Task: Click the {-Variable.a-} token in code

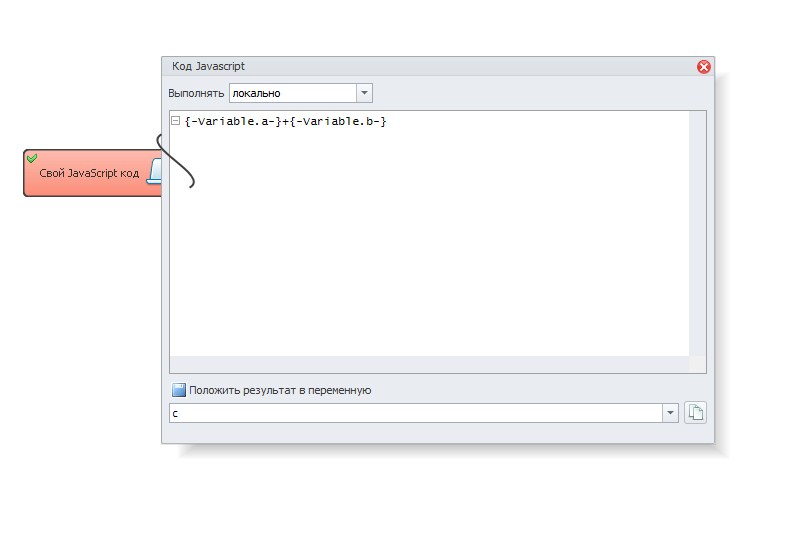Action: [x=233, y=121]
